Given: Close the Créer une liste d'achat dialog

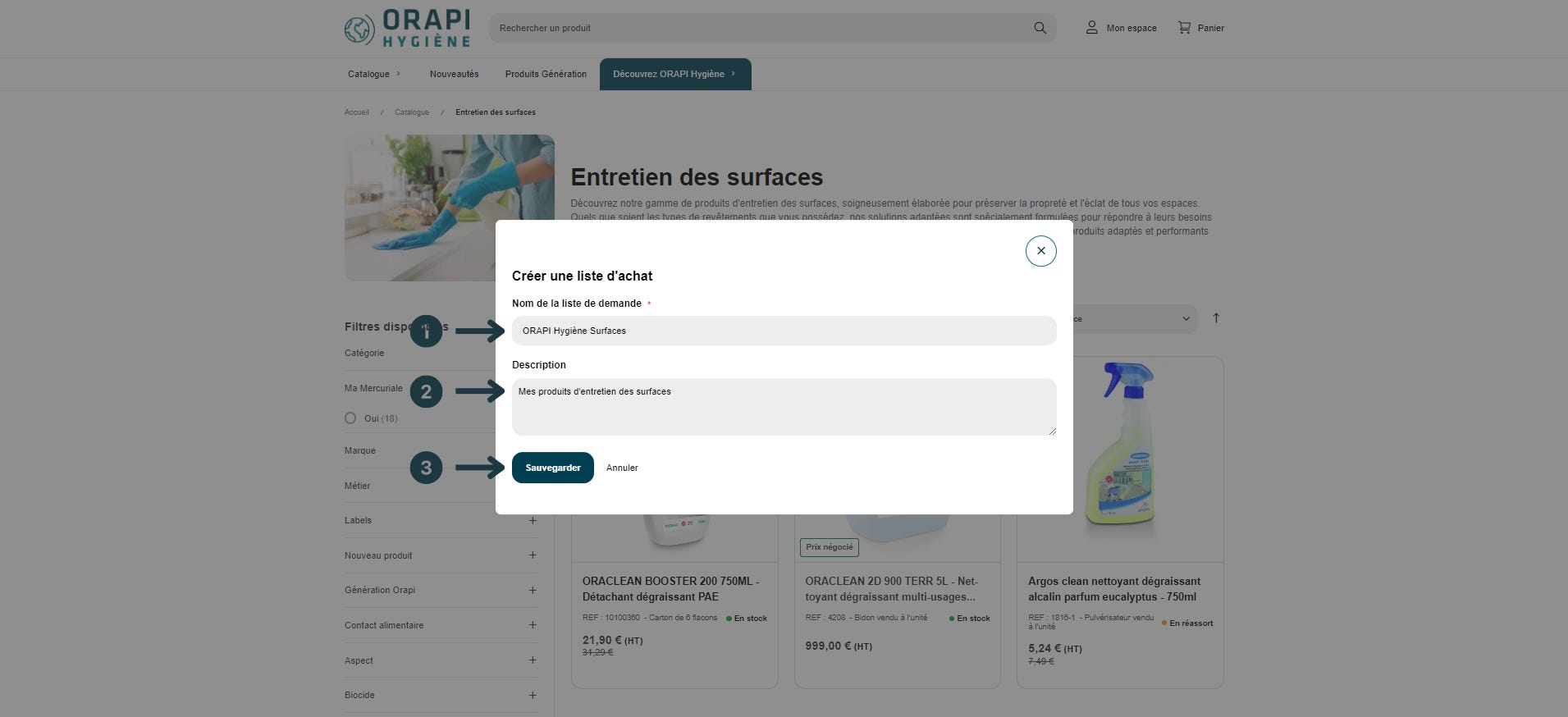Looking at the screenshot, I should tap(1040, 251).
